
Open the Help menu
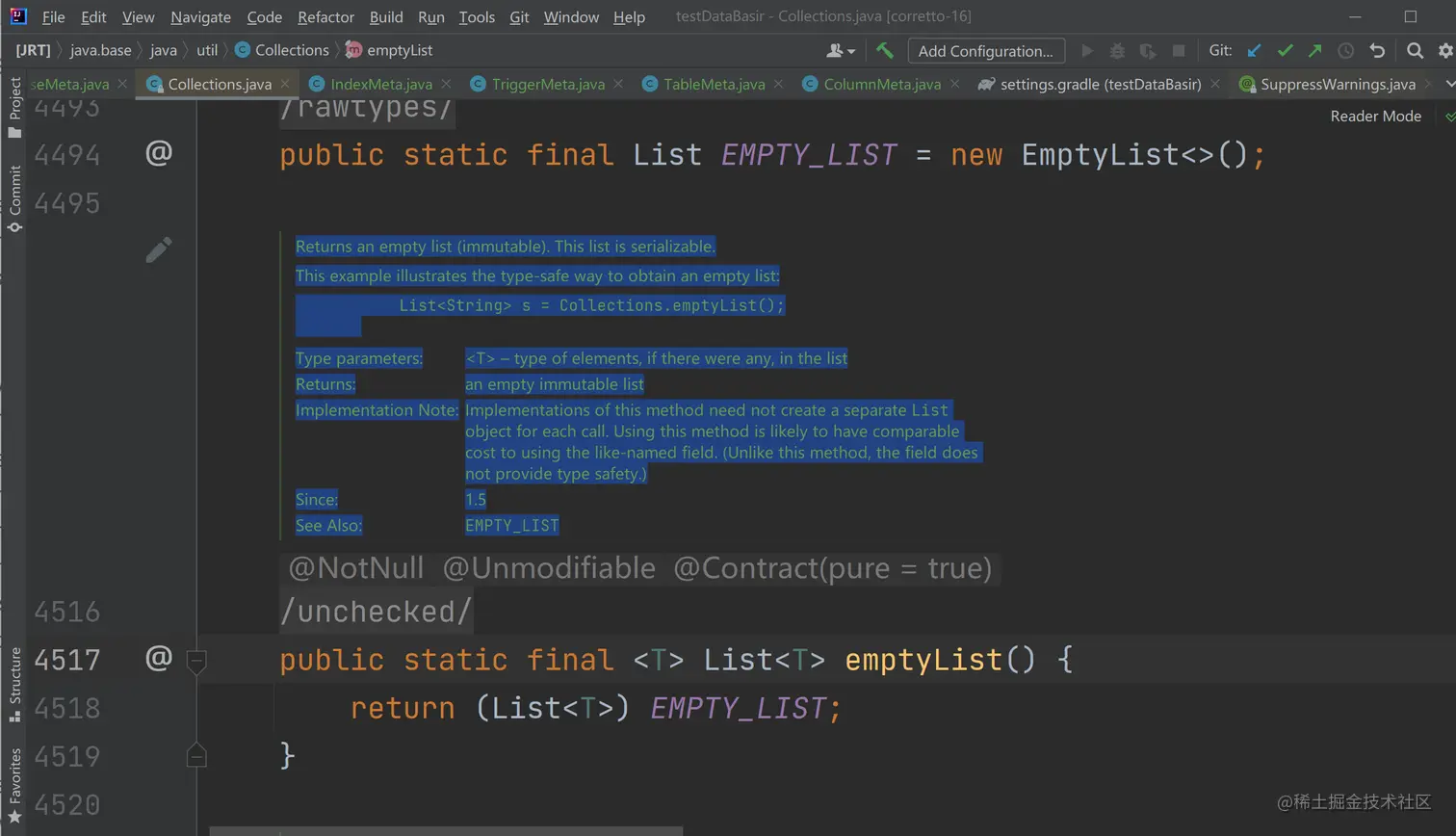[x=629, y=17]
